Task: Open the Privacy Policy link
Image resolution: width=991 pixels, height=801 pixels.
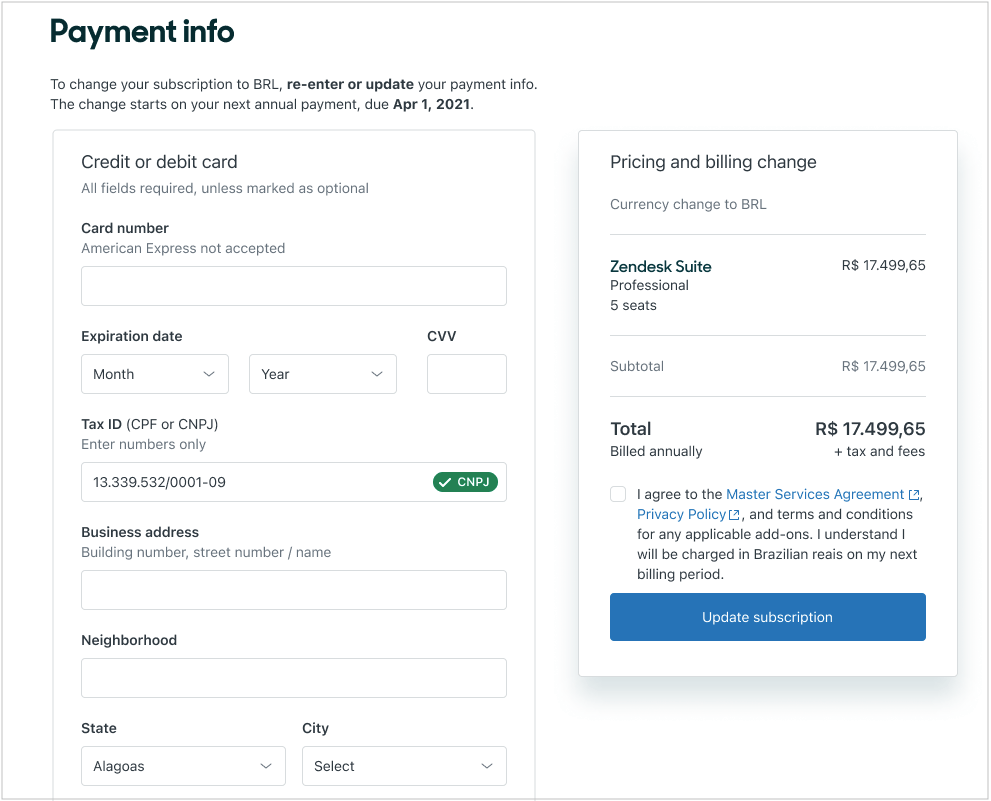Action: (682, 514)
